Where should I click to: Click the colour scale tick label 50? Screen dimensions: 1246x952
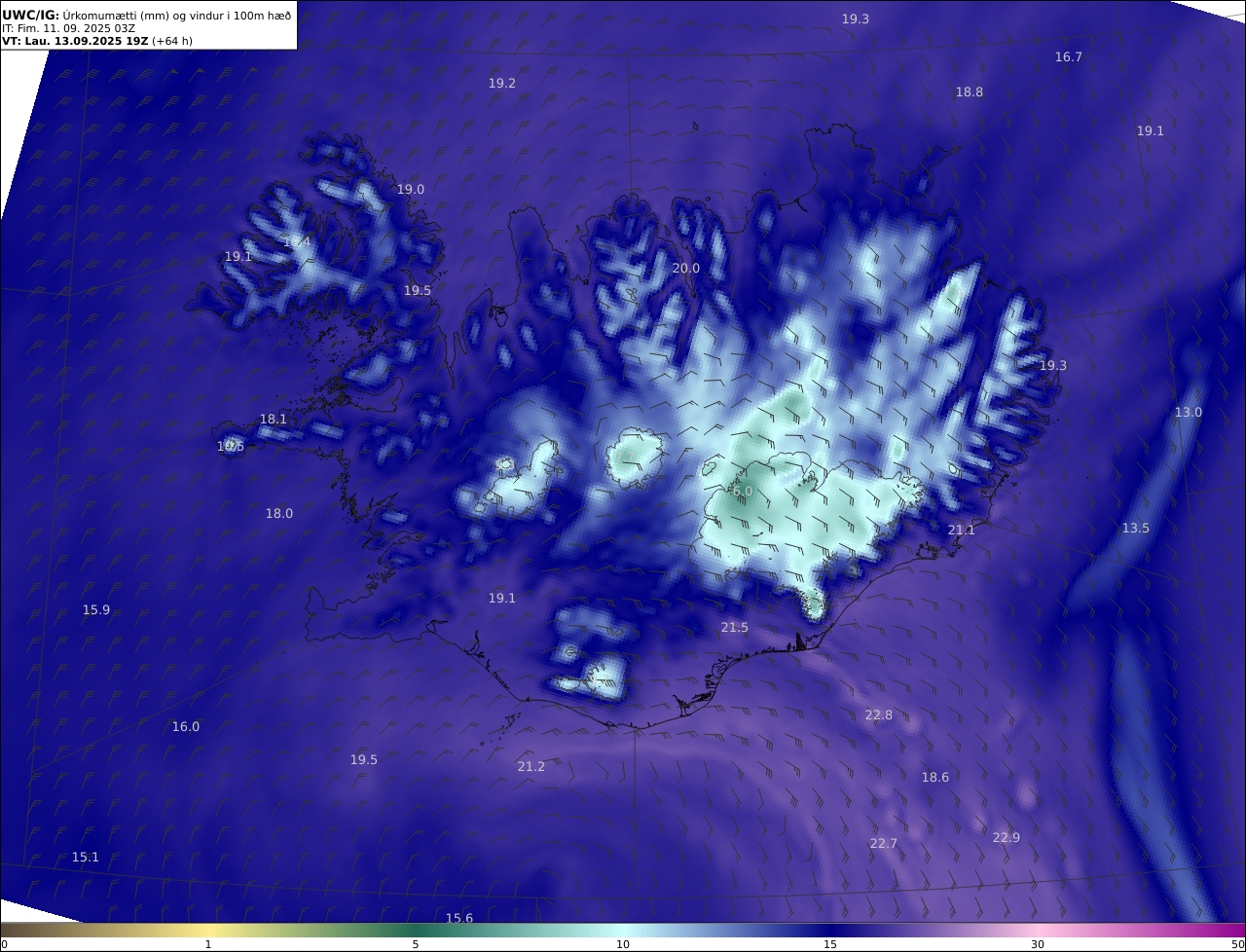(1238, 944)
